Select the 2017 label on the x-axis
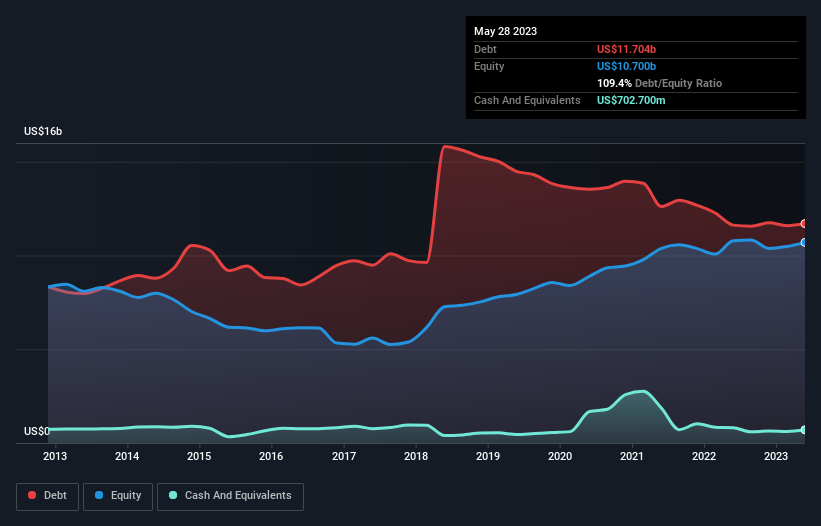Screen dimensions: 821x526 tap(344, 456)
